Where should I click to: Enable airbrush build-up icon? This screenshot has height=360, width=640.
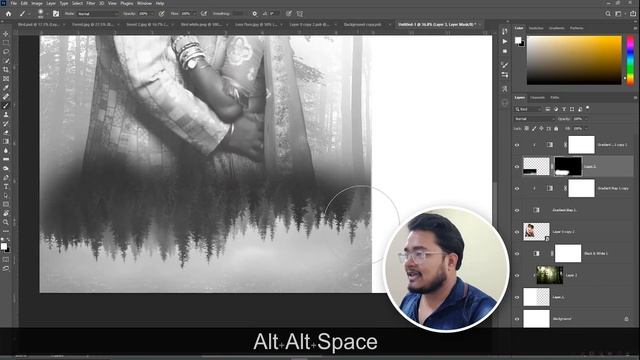tap(204, 13)
